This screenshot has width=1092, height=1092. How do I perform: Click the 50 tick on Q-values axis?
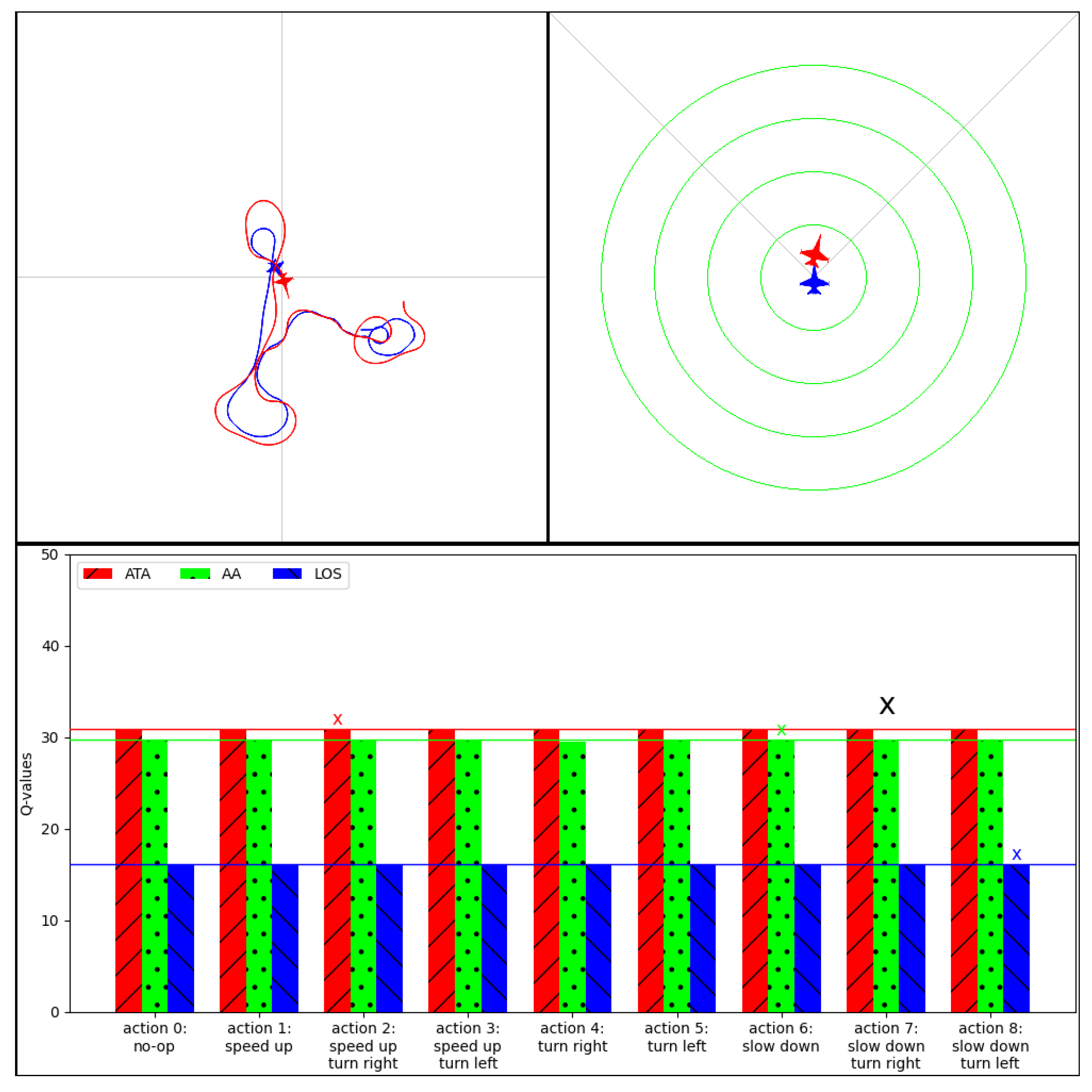[x=50, y=555]
